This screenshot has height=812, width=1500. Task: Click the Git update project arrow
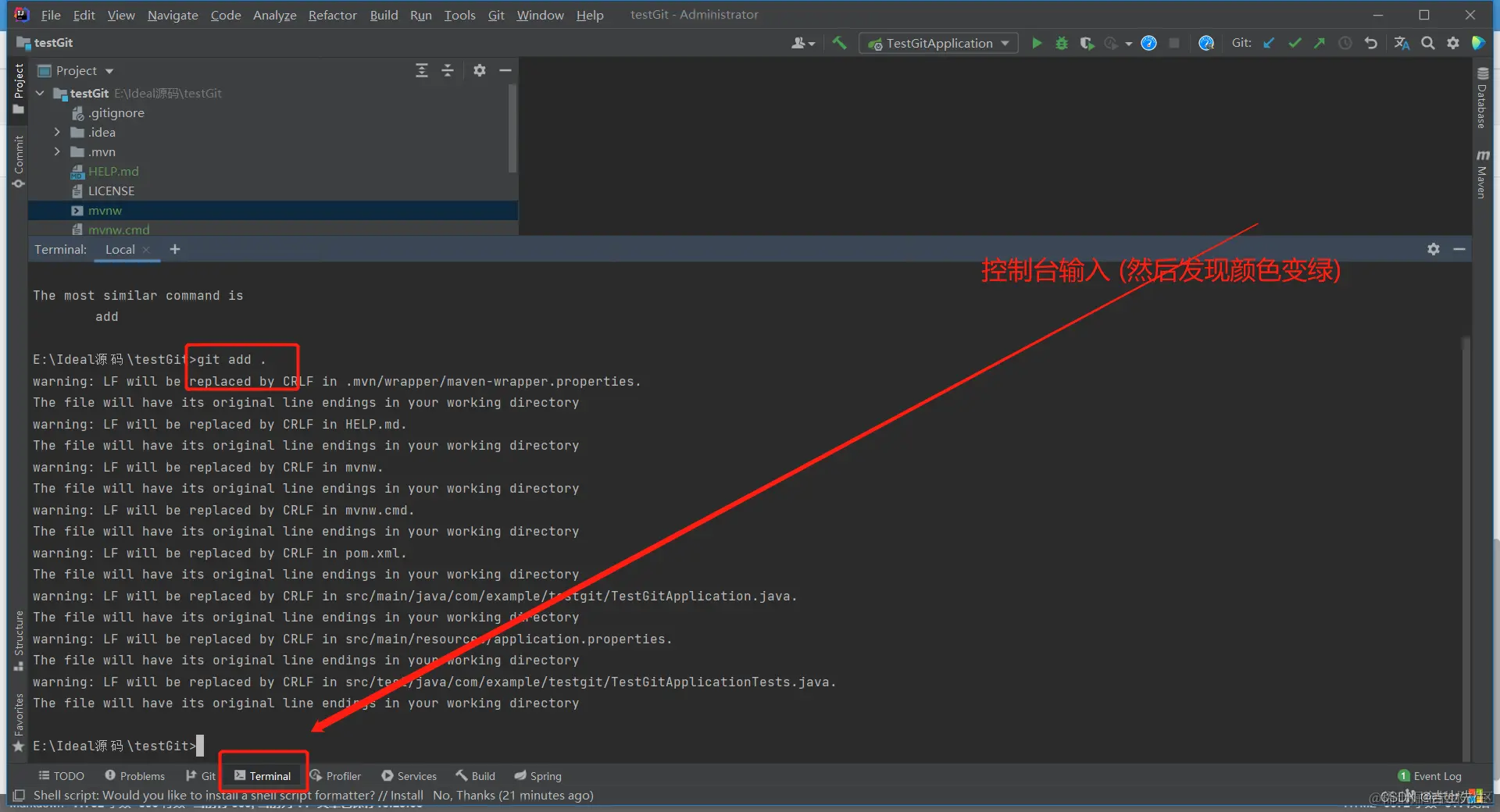(1269, 43)
